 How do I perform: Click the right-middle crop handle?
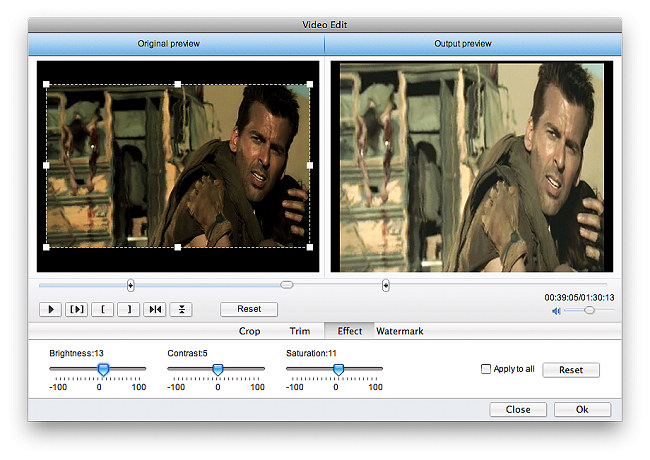tap(310, 165)
